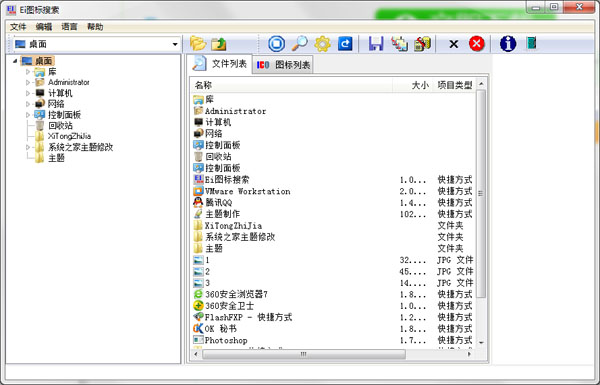Image resolution: width=600 pixels, height=385 pixels.
Task: Select 主题 folder in the tree
Action: tap(56, 158)
